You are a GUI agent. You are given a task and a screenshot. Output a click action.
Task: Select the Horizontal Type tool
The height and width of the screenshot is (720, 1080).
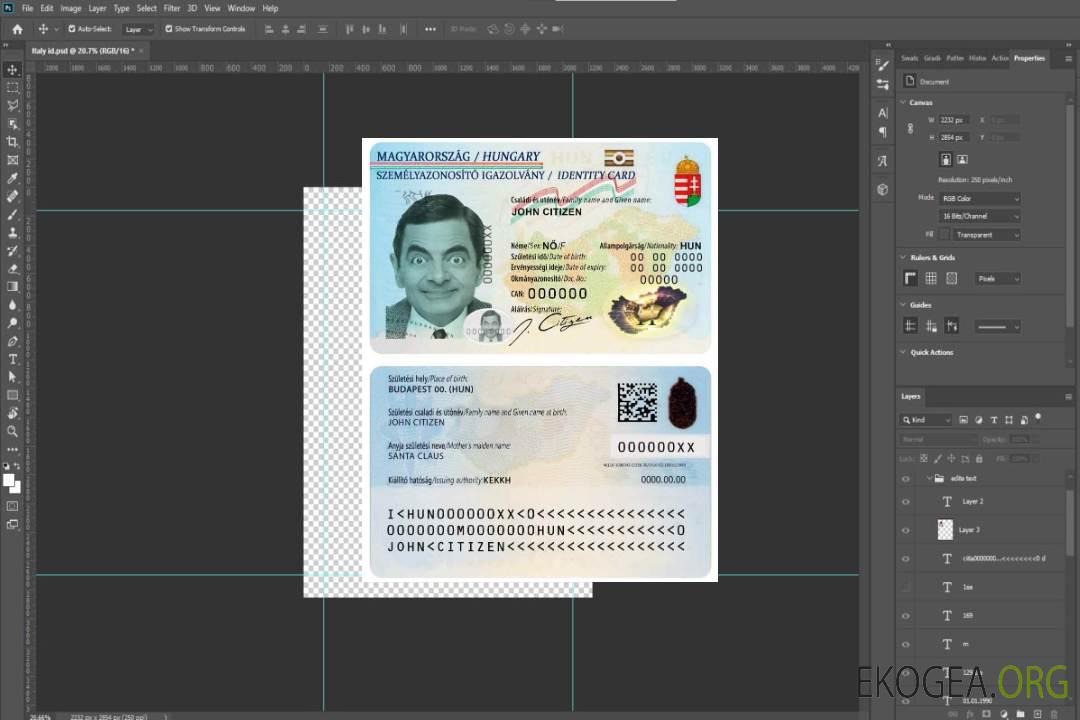(x=12, y=359)
